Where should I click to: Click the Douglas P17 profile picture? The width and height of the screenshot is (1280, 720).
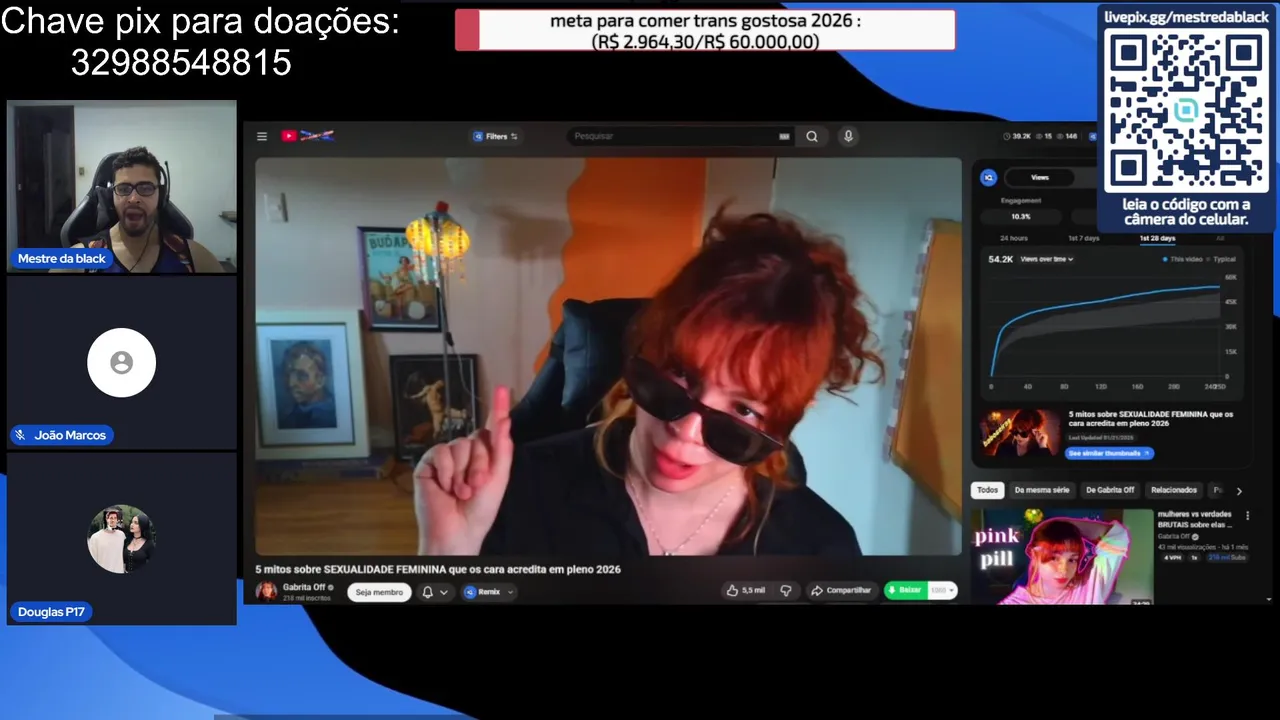tap(121, 539)
